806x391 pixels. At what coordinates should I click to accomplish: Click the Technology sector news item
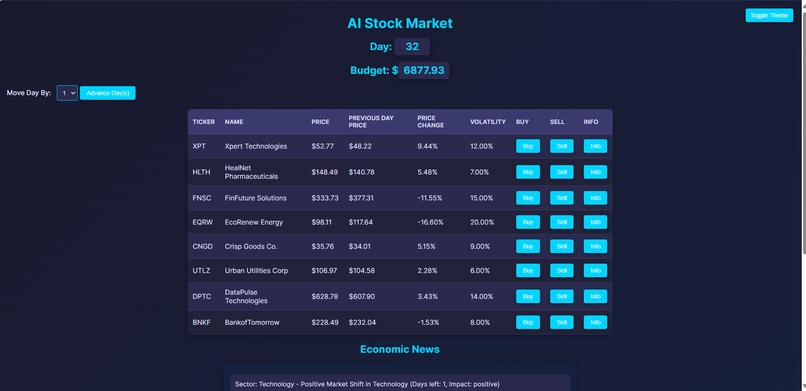click(400, 384)
